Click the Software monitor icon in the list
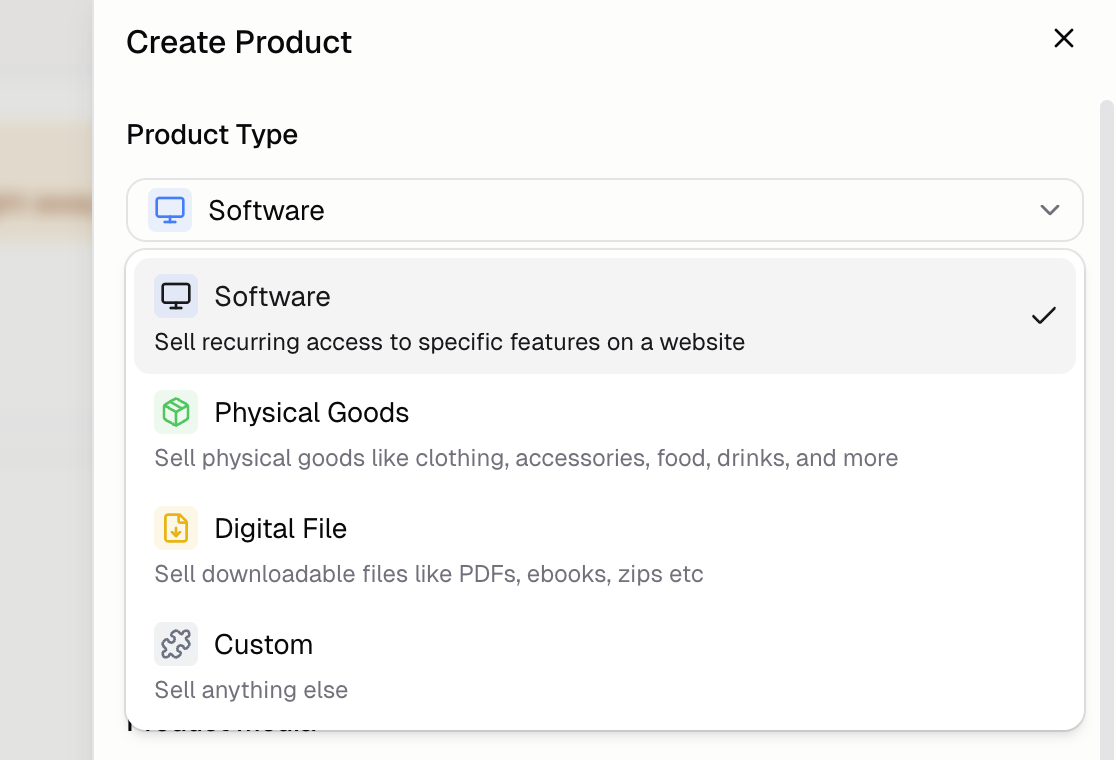The width and height of the screenshot is (1116, 760). pyautogui.click(x=176, y=296)
